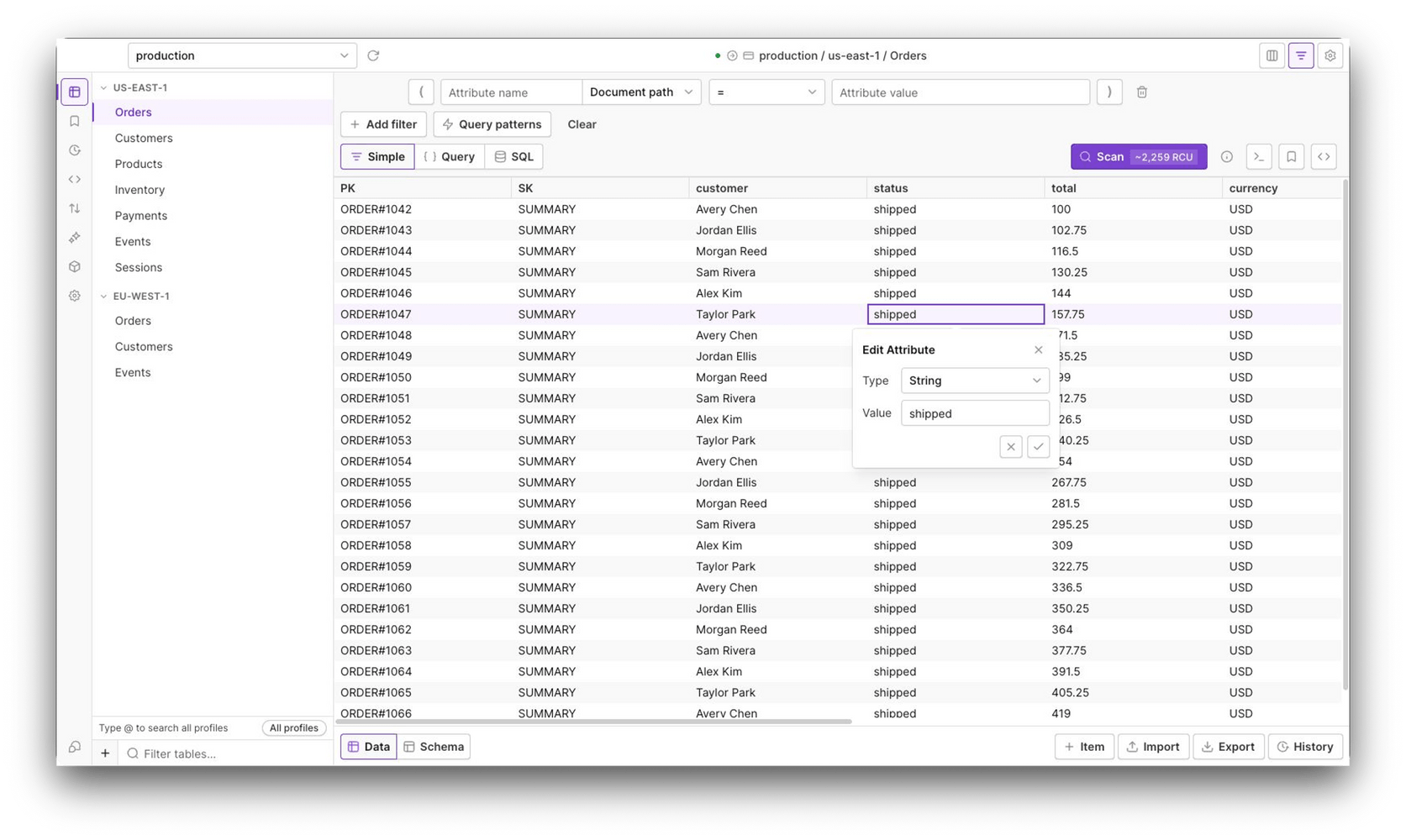
Task: Click the info icon next to the Scan button
Action: tap(1226, 157)
